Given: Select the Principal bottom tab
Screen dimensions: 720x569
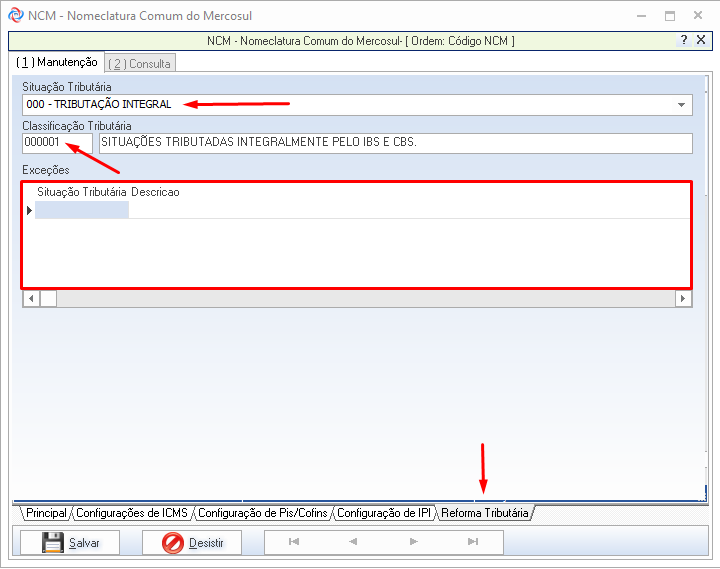Looking at the screenshot, I should click(46, 513).
